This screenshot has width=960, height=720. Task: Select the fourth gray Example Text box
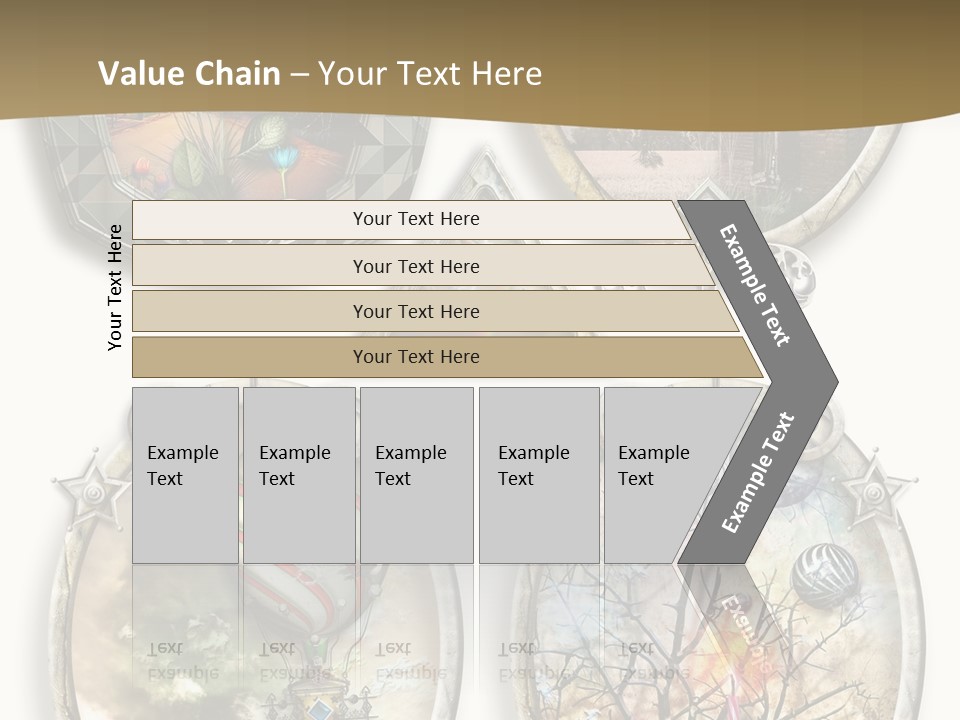538,475
